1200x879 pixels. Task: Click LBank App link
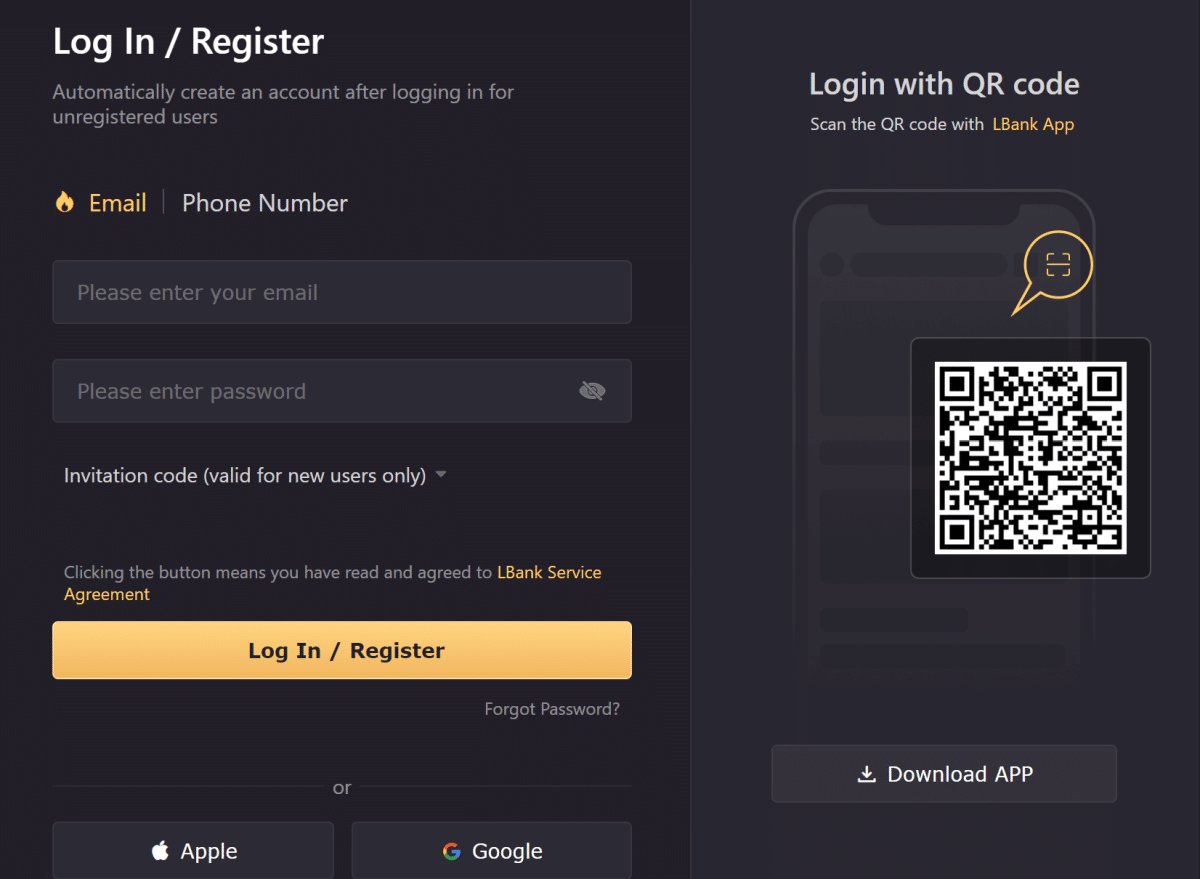coord(1033,125)
